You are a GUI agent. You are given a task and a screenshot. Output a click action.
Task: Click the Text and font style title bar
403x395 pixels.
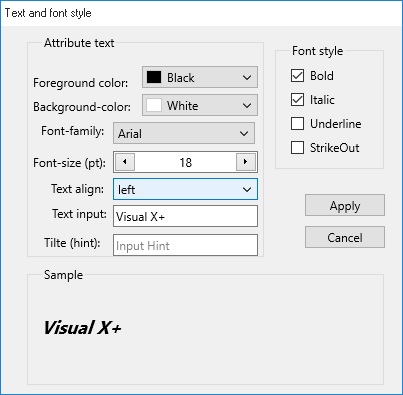pos(201,13)
